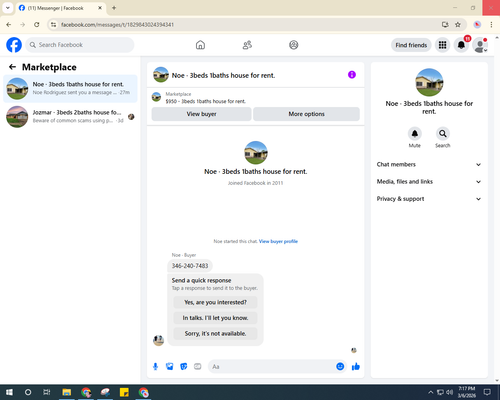The width and height of the screenshot is (500, 400).
Task: Click the $950 listing title under Marketplace
Action: (x=206, y=101)
